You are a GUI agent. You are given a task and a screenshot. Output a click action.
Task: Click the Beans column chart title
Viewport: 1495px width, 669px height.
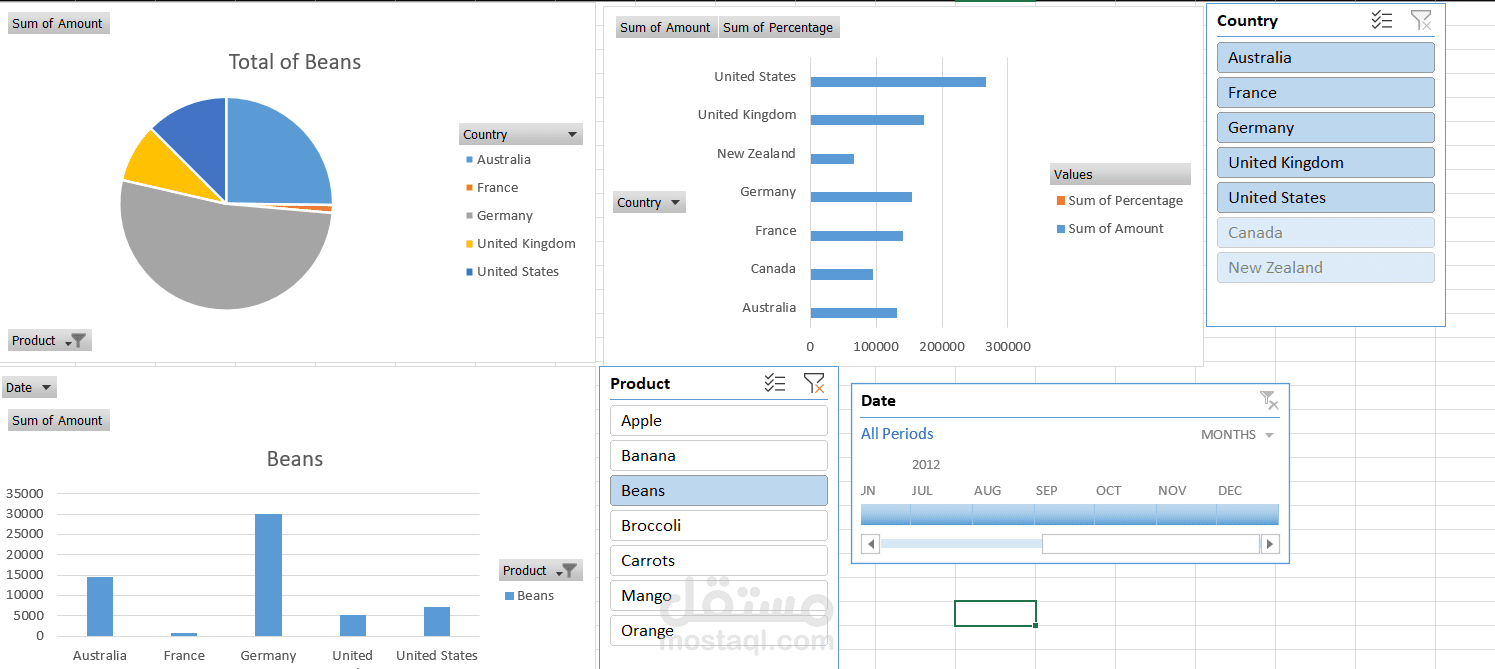295,460
